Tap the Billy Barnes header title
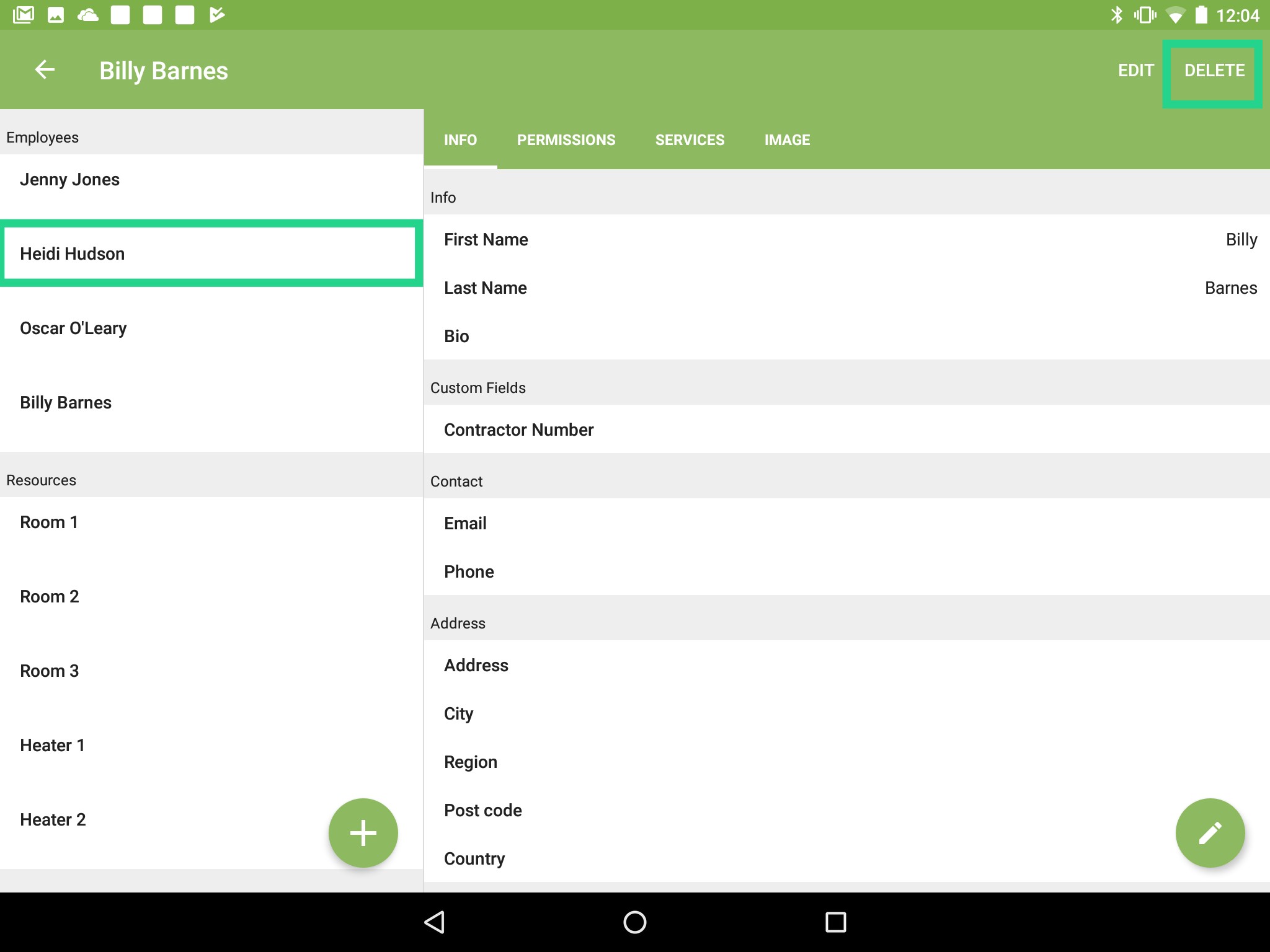The height and width of the screenshot is (952, 1270). [164, 71]
